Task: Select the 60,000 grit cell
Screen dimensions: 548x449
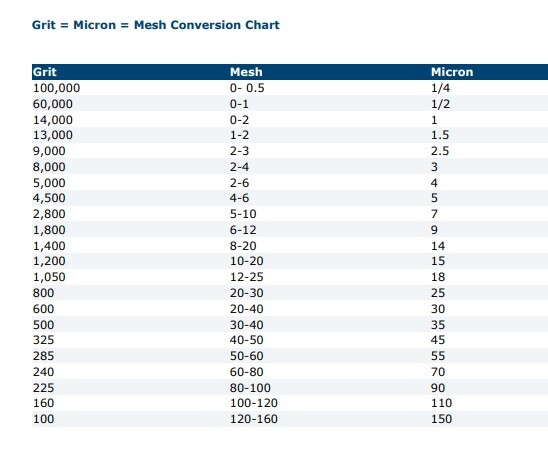Action: [53, 104]
